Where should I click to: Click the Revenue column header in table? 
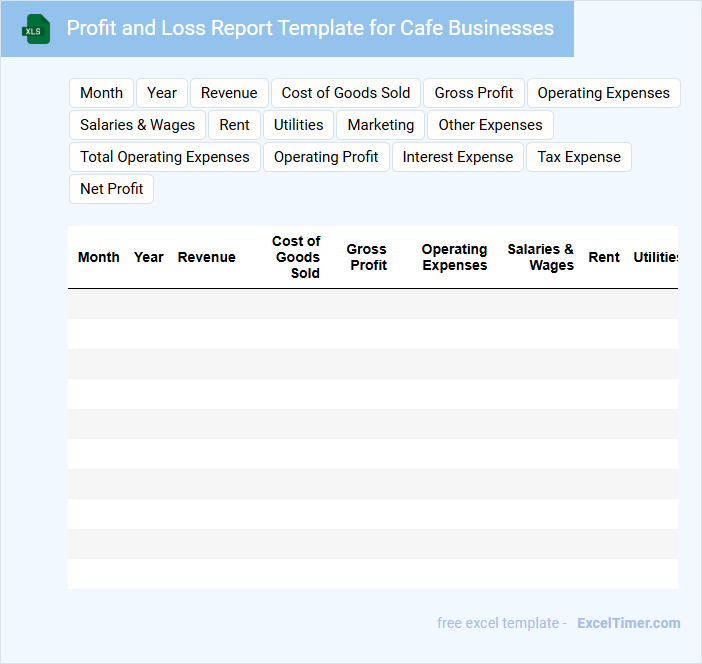click(206, 257)
